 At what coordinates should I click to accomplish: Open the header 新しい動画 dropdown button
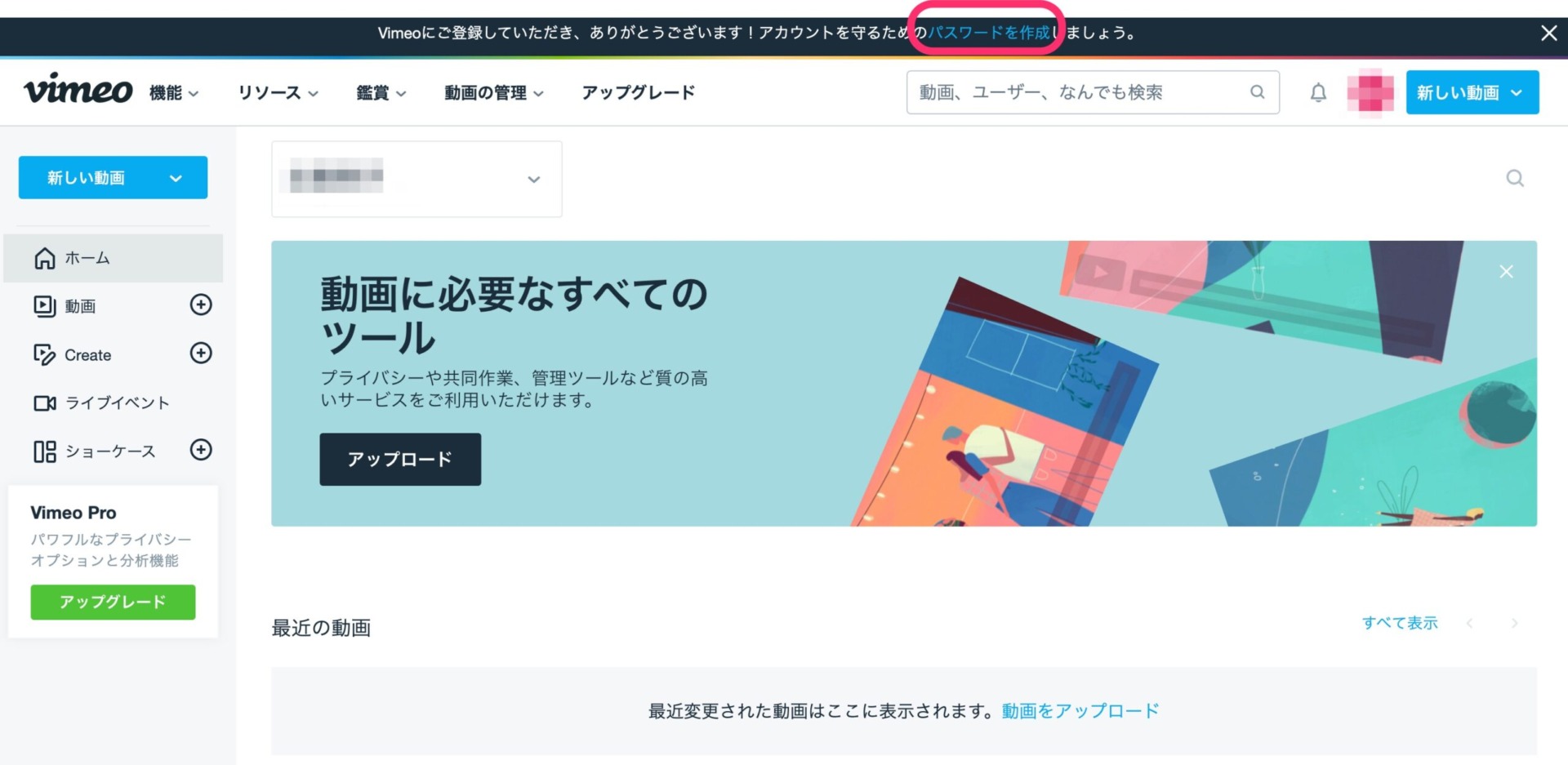[x=1472, y=92]
